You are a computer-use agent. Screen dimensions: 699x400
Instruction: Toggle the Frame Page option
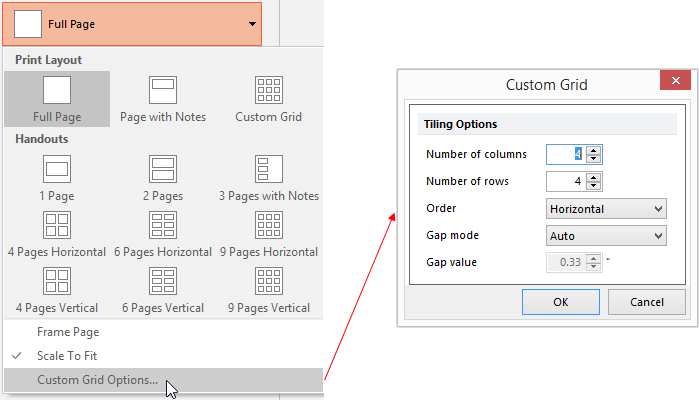click(x=68, y=331)
